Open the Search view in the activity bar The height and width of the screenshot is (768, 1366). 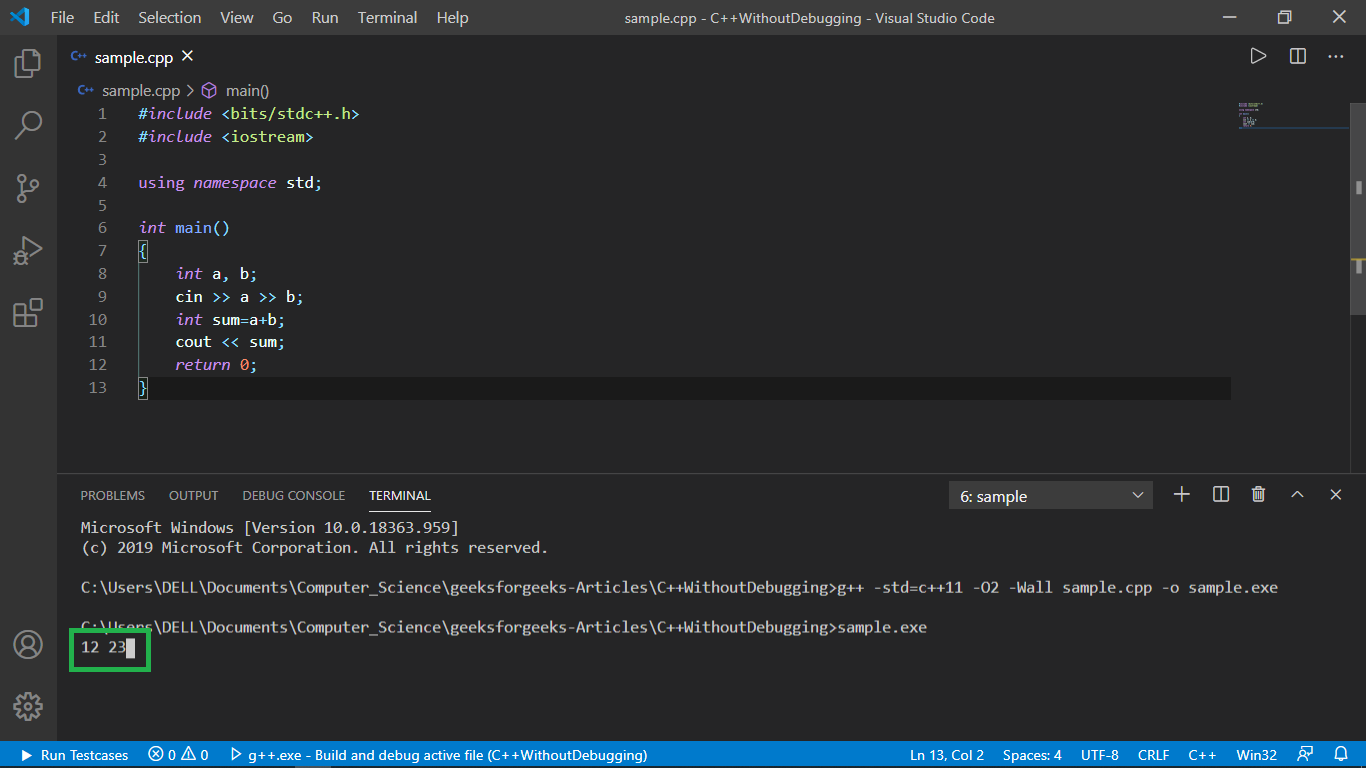(x=28, y=125)
